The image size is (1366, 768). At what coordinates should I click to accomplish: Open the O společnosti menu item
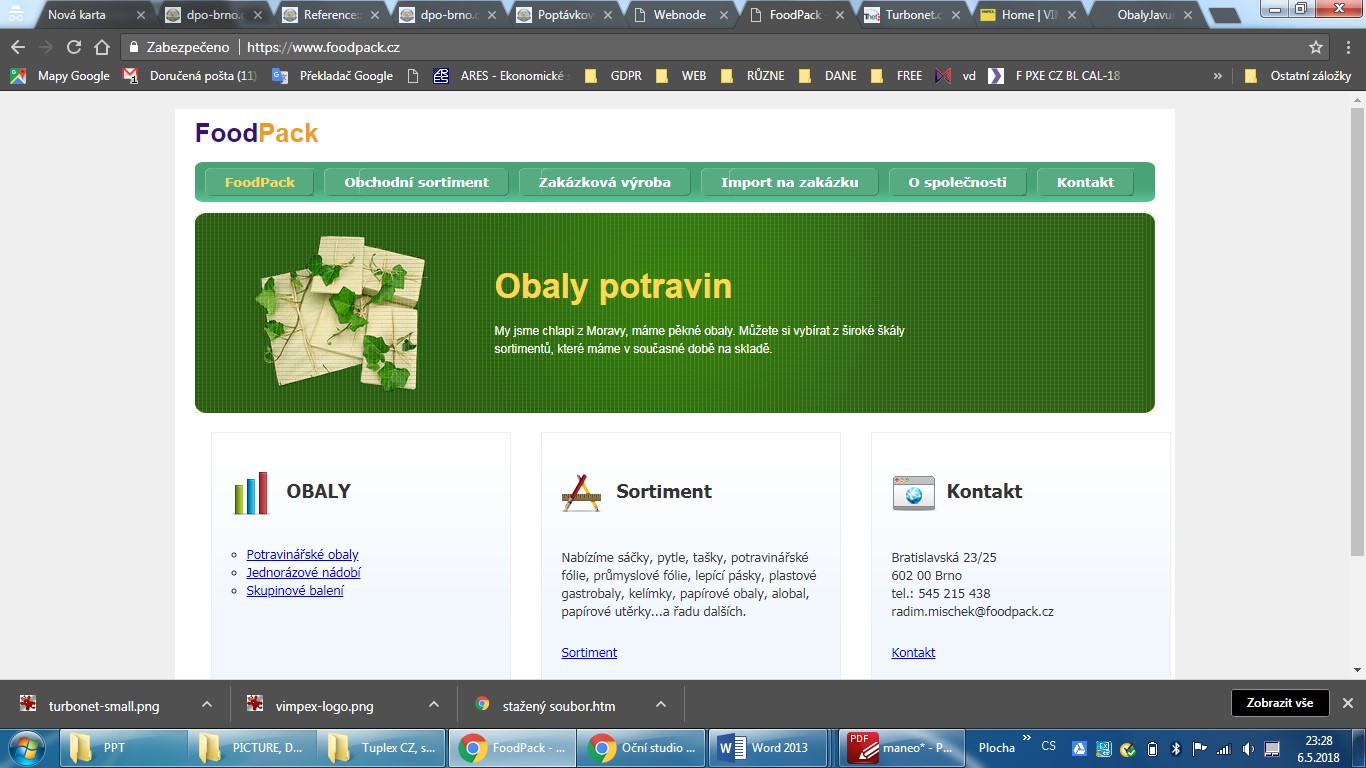coord(957,182)
